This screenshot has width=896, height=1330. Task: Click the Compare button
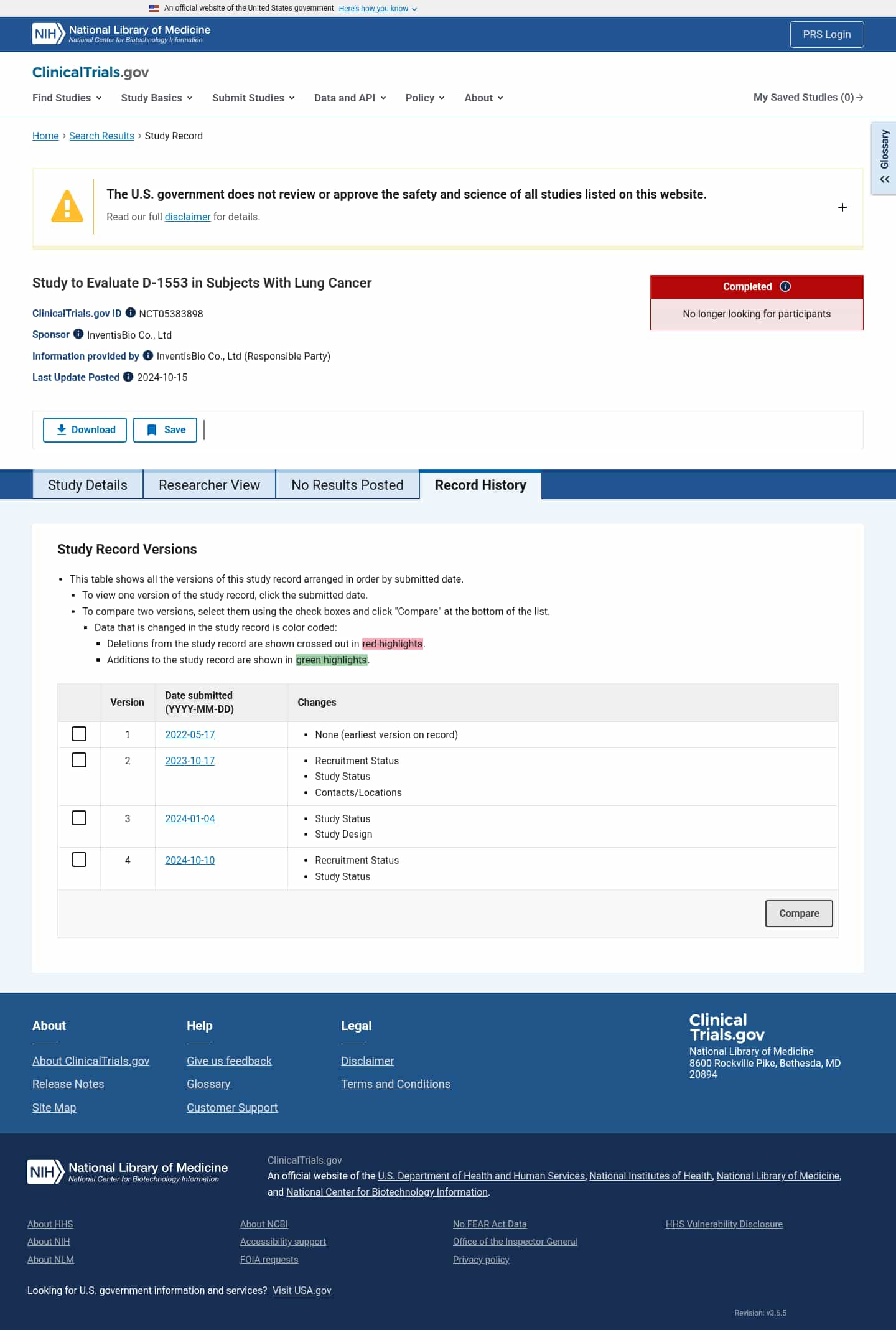[x=799, y=914]
